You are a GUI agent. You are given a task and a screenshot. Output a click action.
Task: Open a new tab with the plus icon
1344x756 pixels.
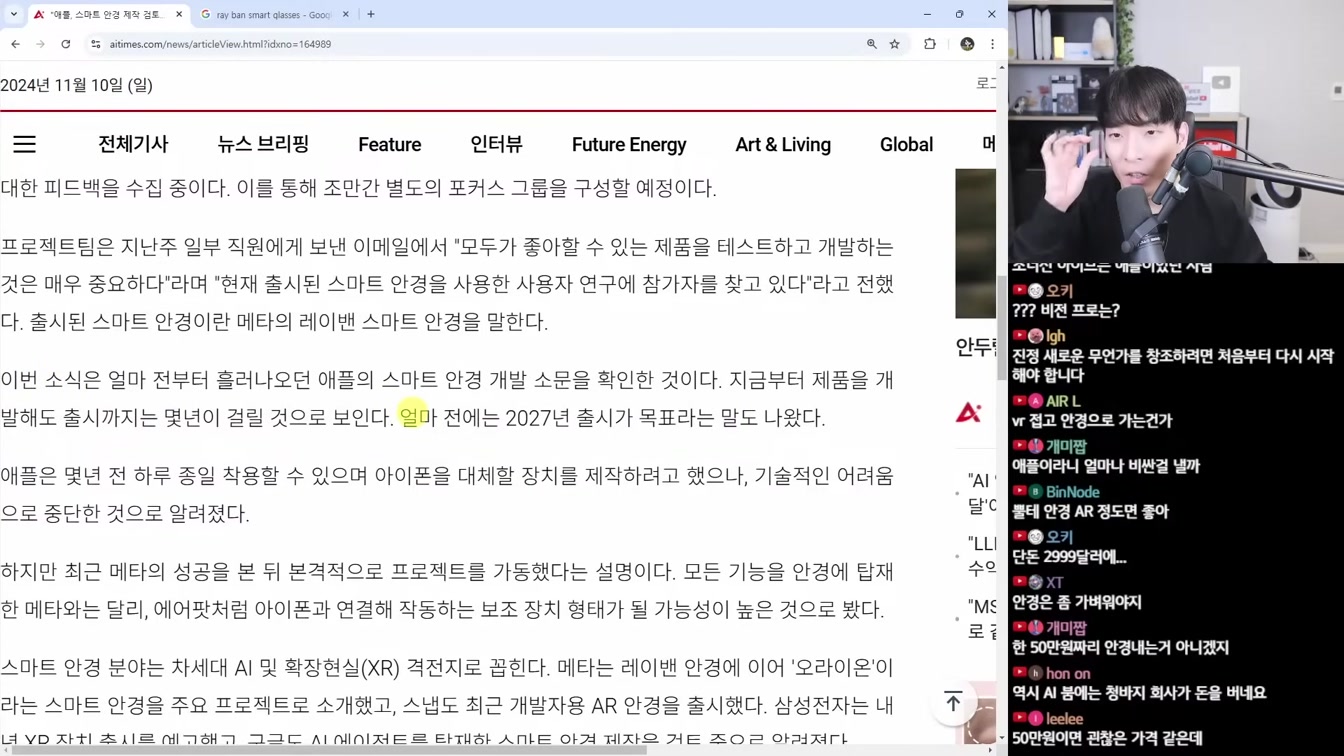(x=371, y=14)
